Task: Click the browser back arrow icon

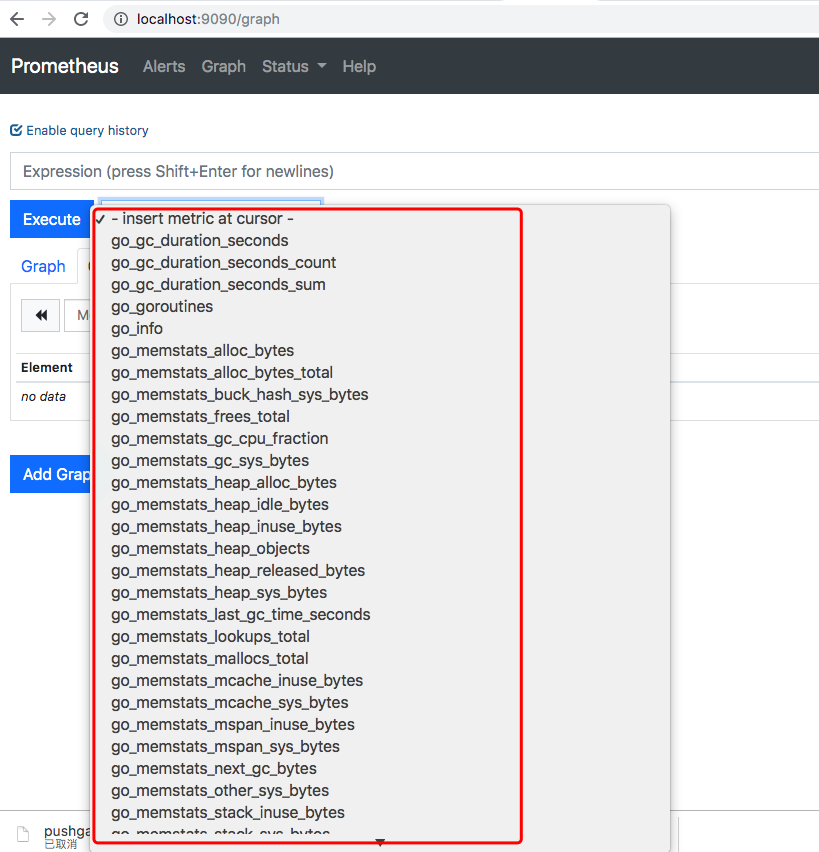Action: tap(17, 20)
